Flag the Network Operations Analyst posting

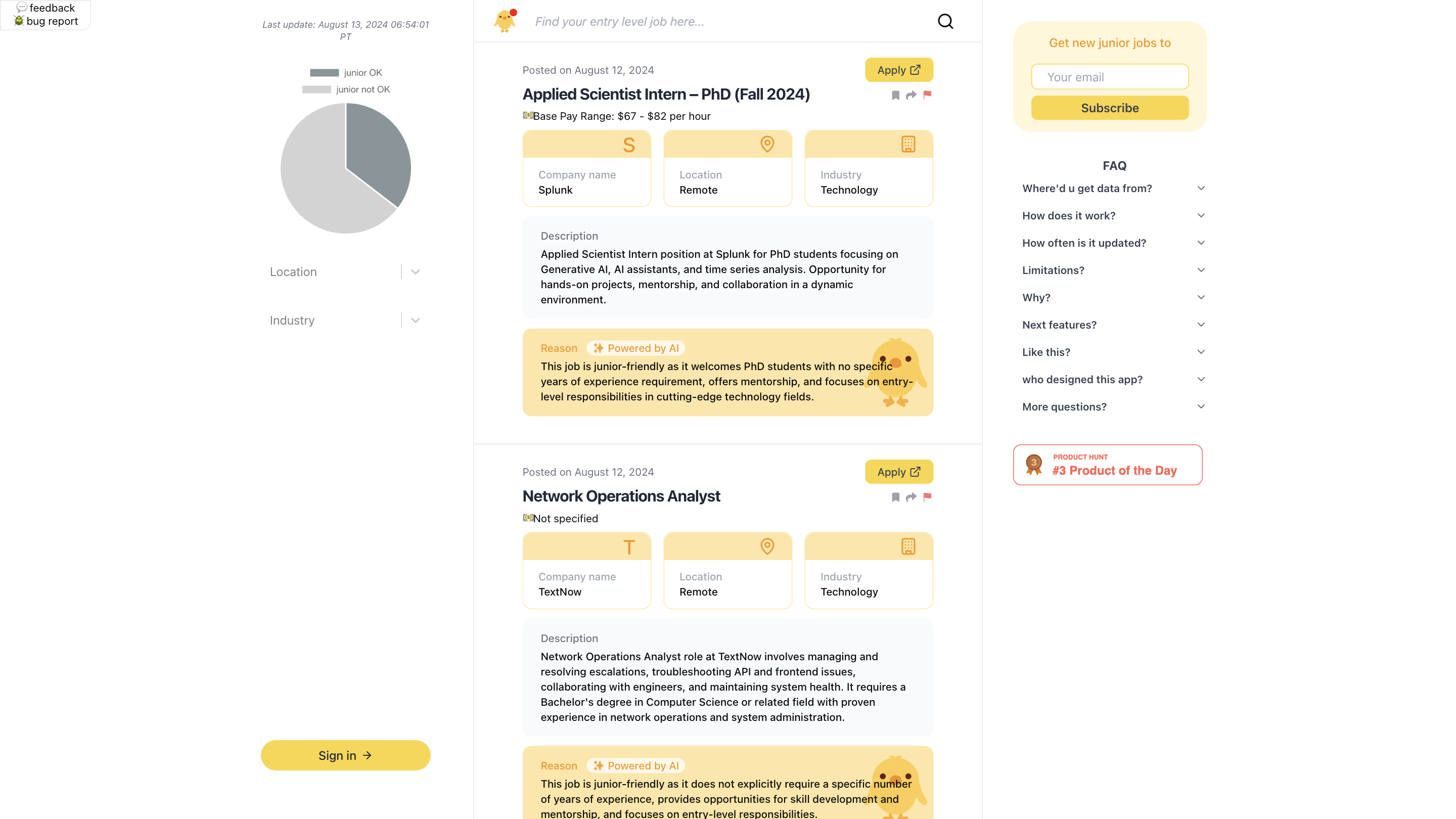[x=927, y=497]
